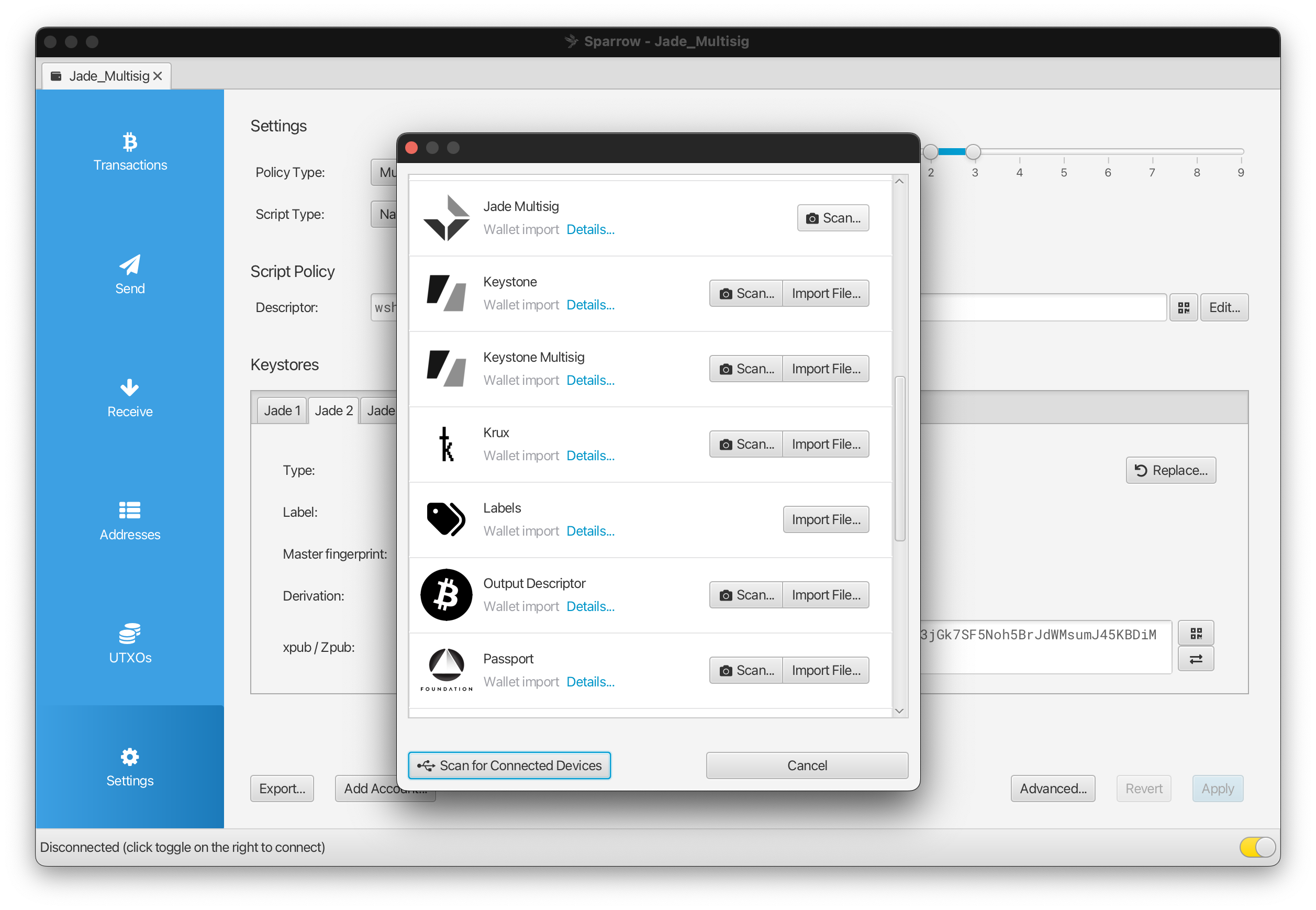Cancel the wallet import dialog
The height and width of the screenshot is (910, 1316).
coord(807,765)
